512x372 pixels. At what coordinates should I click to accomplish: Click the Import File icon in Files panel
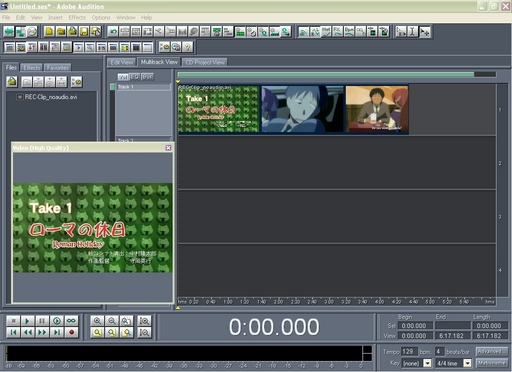pyautogui.click(x=12, y=81)
